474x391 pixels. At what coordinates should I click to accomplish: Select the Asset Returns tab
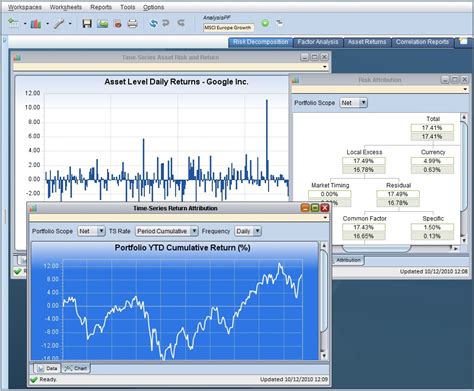click(367, 42)
